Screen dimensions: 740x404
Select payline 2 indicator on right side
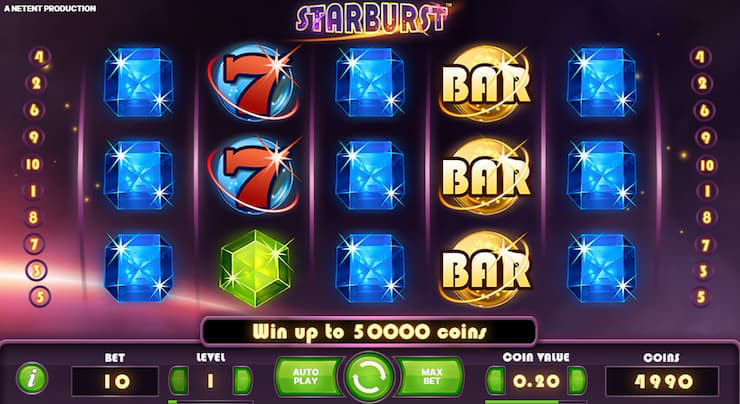pyautogui.click(x=702, y=84)
